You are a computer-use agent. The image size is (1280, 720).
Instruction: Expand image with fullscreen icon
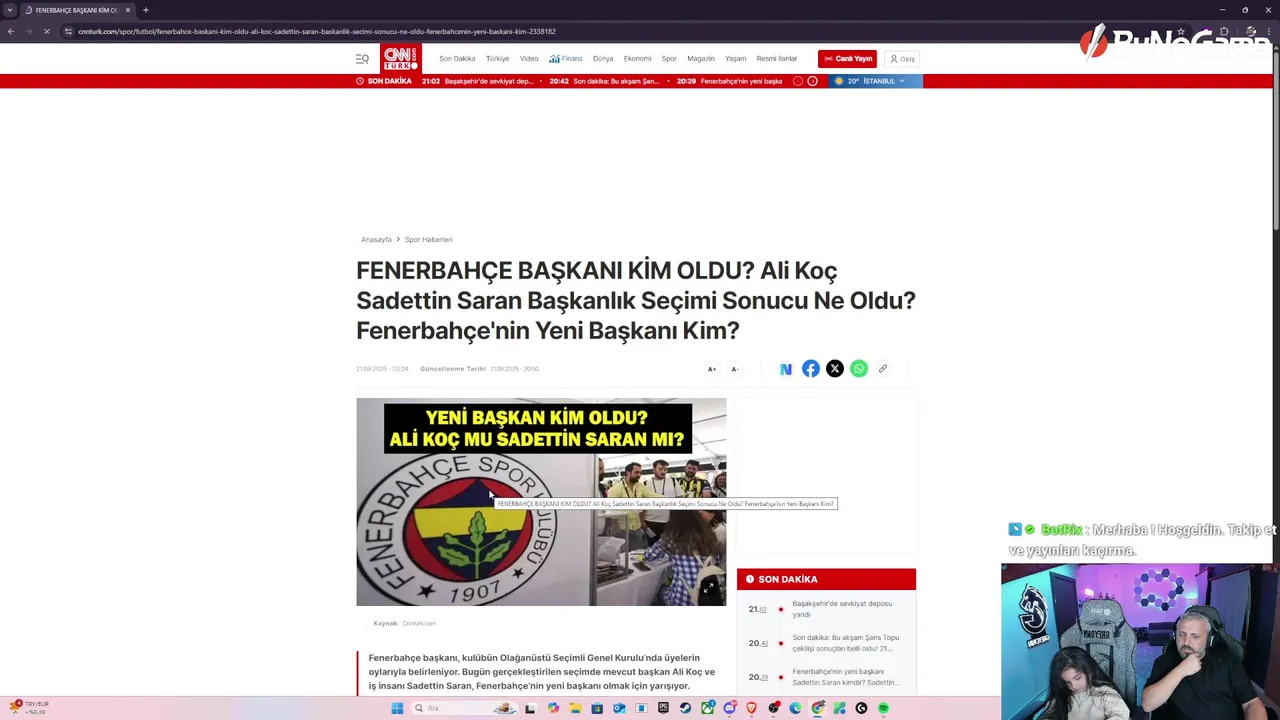[x=709, y=588]
